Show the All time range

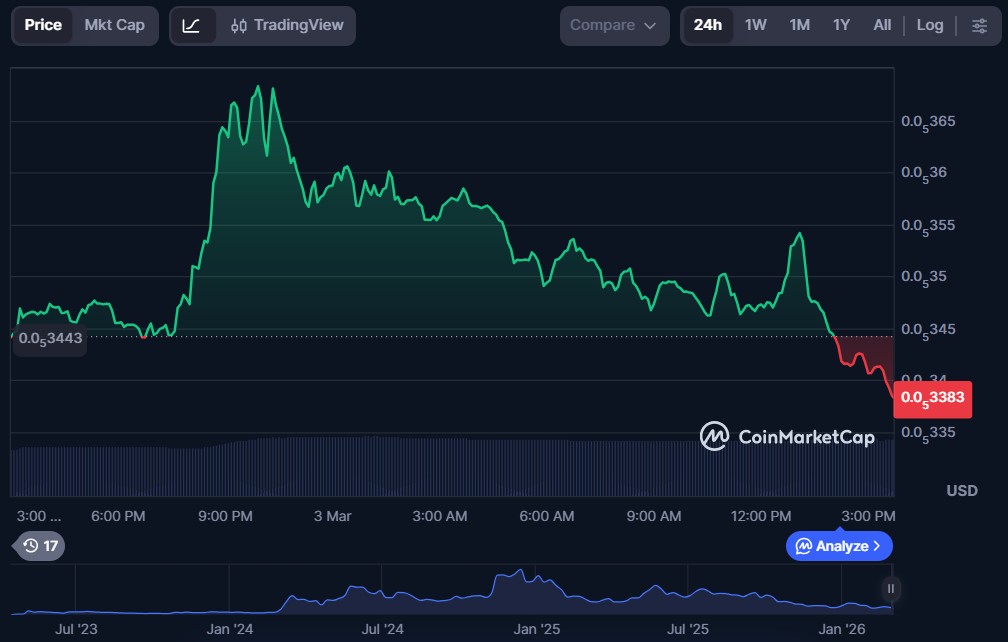881,25
